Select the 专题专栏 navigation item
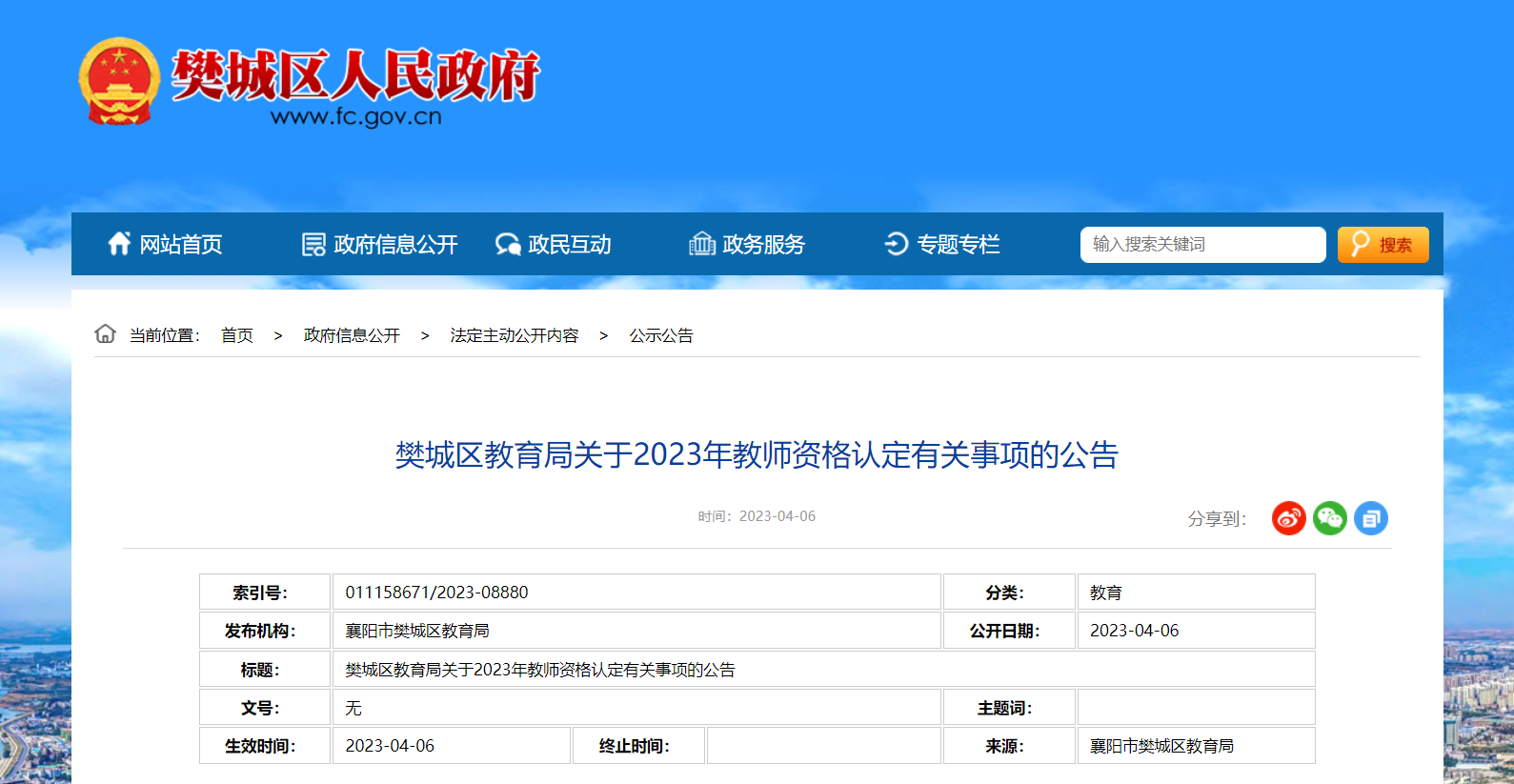1514x784 pixels. coord(958,245)
